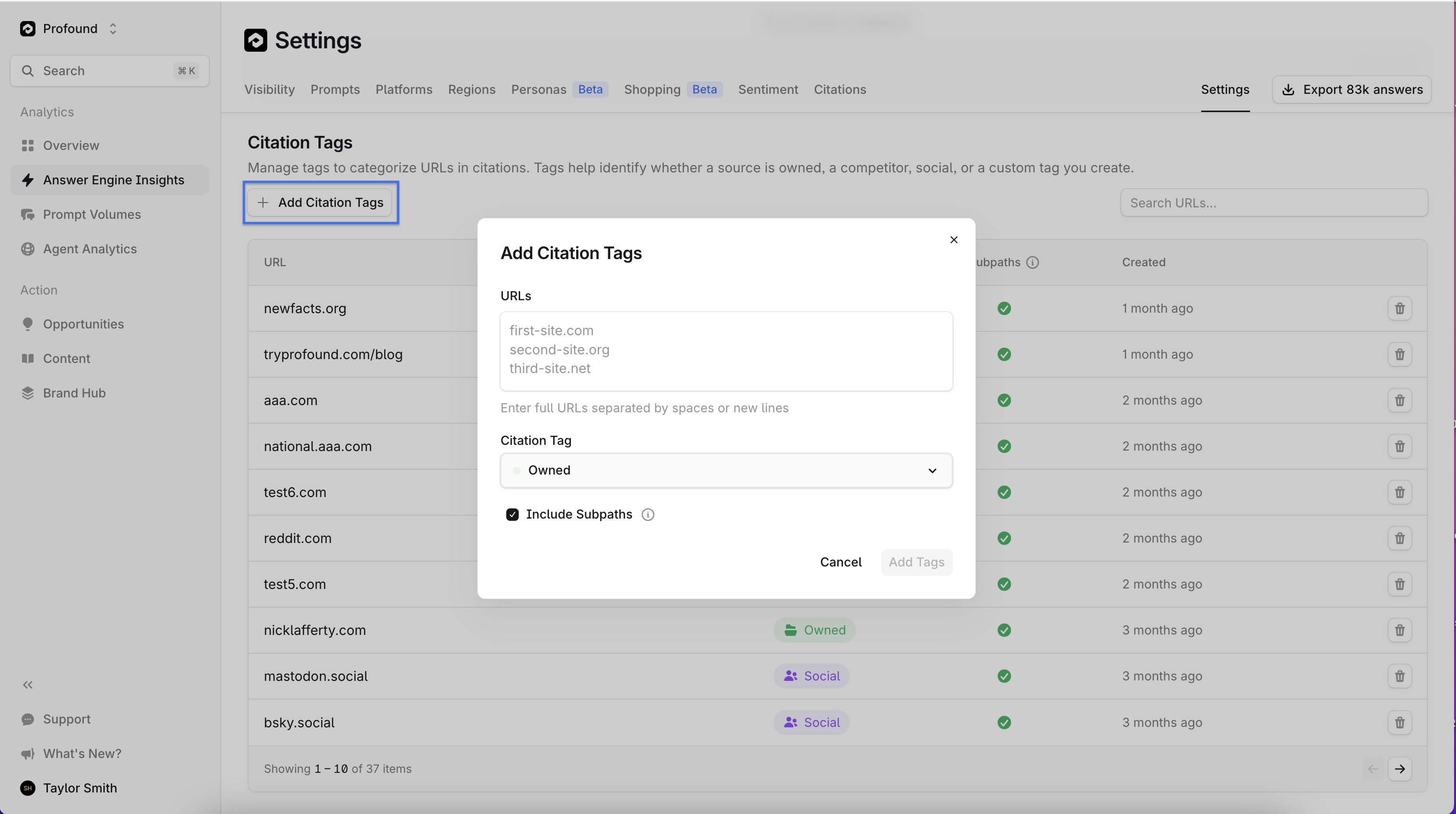Click green subpaths checkmark for nicklafferty.com
This screenshot has height=814, width=1456.
[1004, 630]
